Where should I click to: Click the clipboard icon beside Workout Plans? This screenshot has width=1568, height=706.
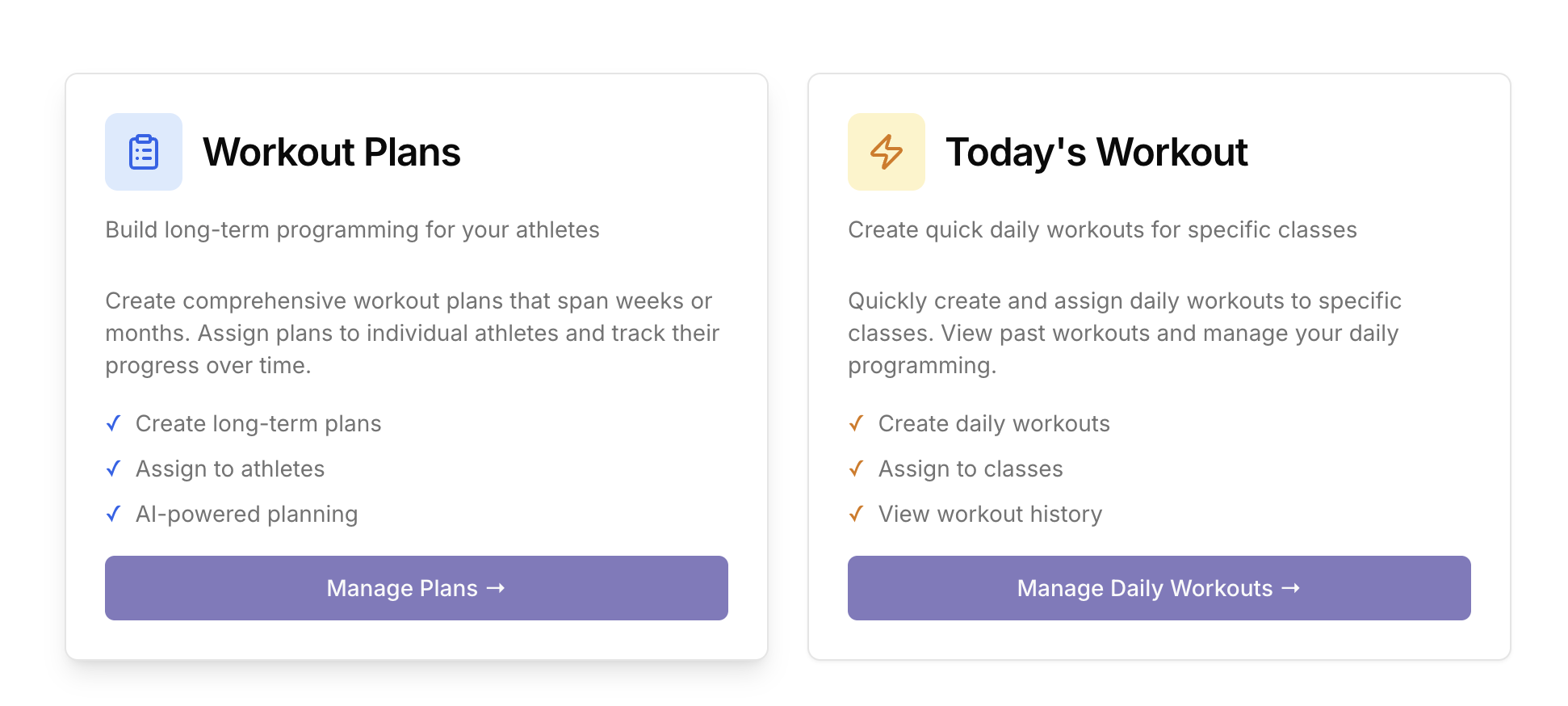click(144, 152)
